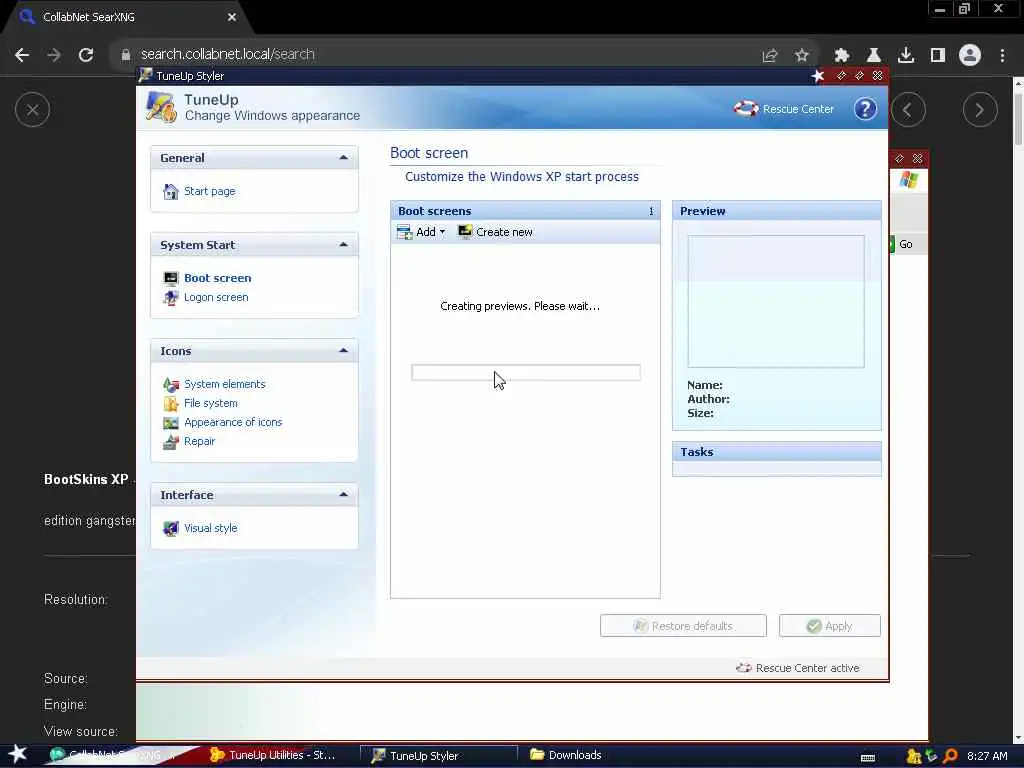Click the icon beside Logon screen
This screenshot has height=768, width=1024.
[170, 298]
